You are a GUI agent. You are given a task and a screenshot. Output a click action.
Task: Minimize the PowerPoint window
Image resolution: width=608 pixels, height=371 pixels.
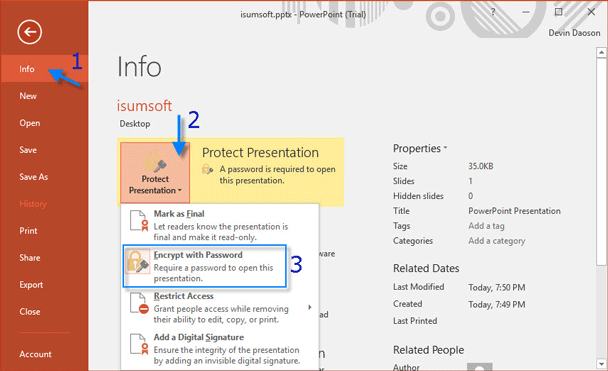pos(526,12)
